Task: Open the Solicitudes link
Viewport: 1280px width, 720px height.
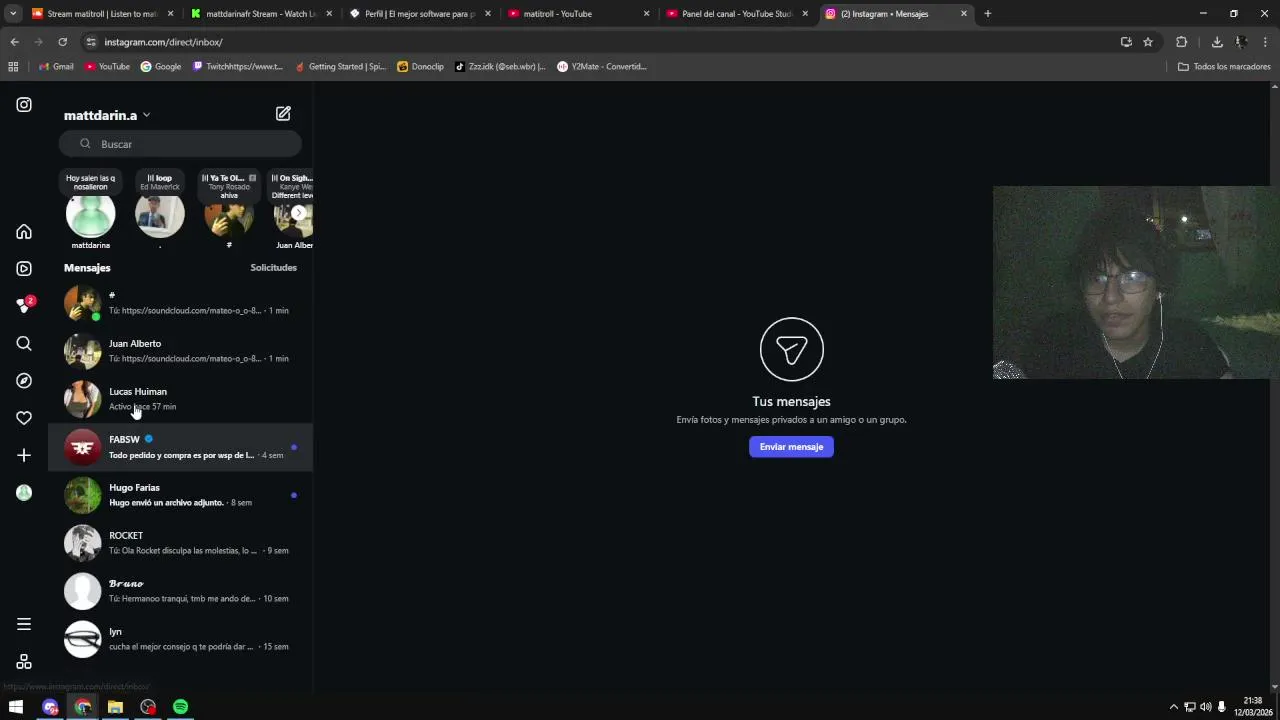Action: pos(273,268)
